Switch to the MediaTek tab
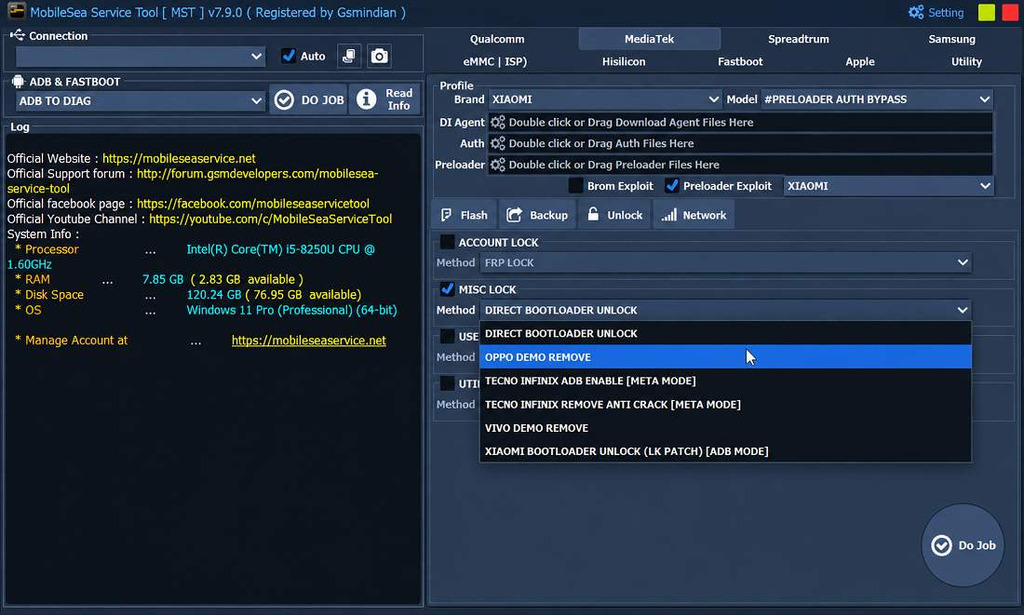This screenshot has width=1024, height=615. 649,39
